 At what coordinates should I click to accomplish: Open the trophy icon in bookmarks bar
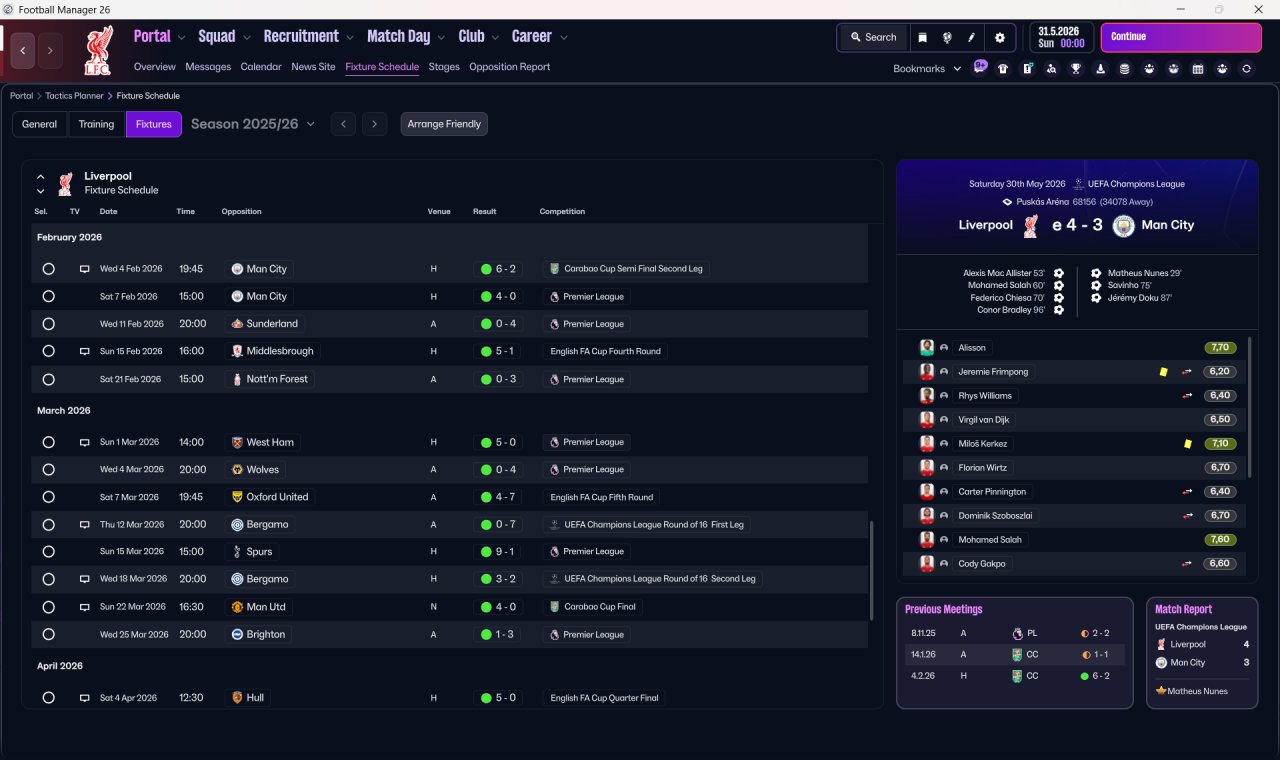pyautogui.click(x=1076, y=69)
